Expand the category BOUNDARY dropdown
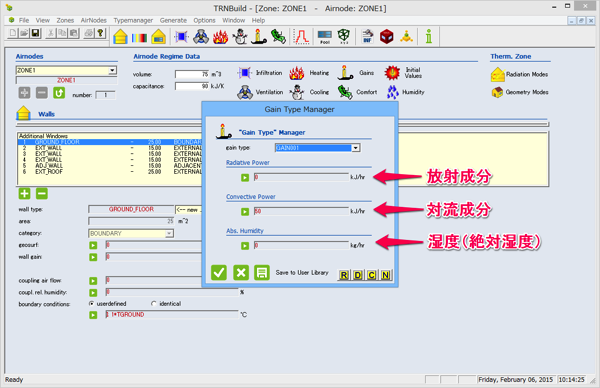This screenshot has width=600, height=388. [x=169, y=233]
